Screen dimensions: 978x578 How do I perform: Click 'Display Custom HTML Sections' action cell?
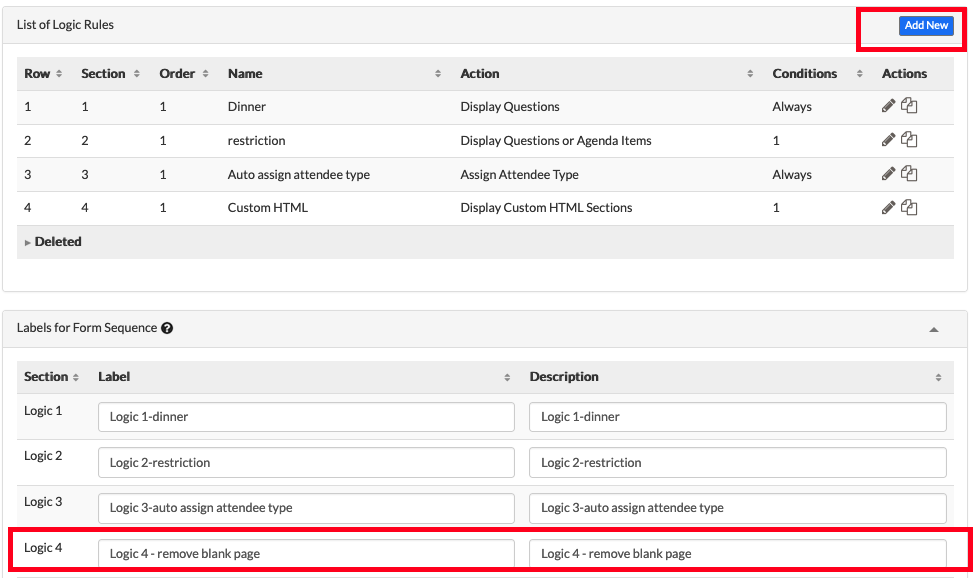[x=546, y=208]
